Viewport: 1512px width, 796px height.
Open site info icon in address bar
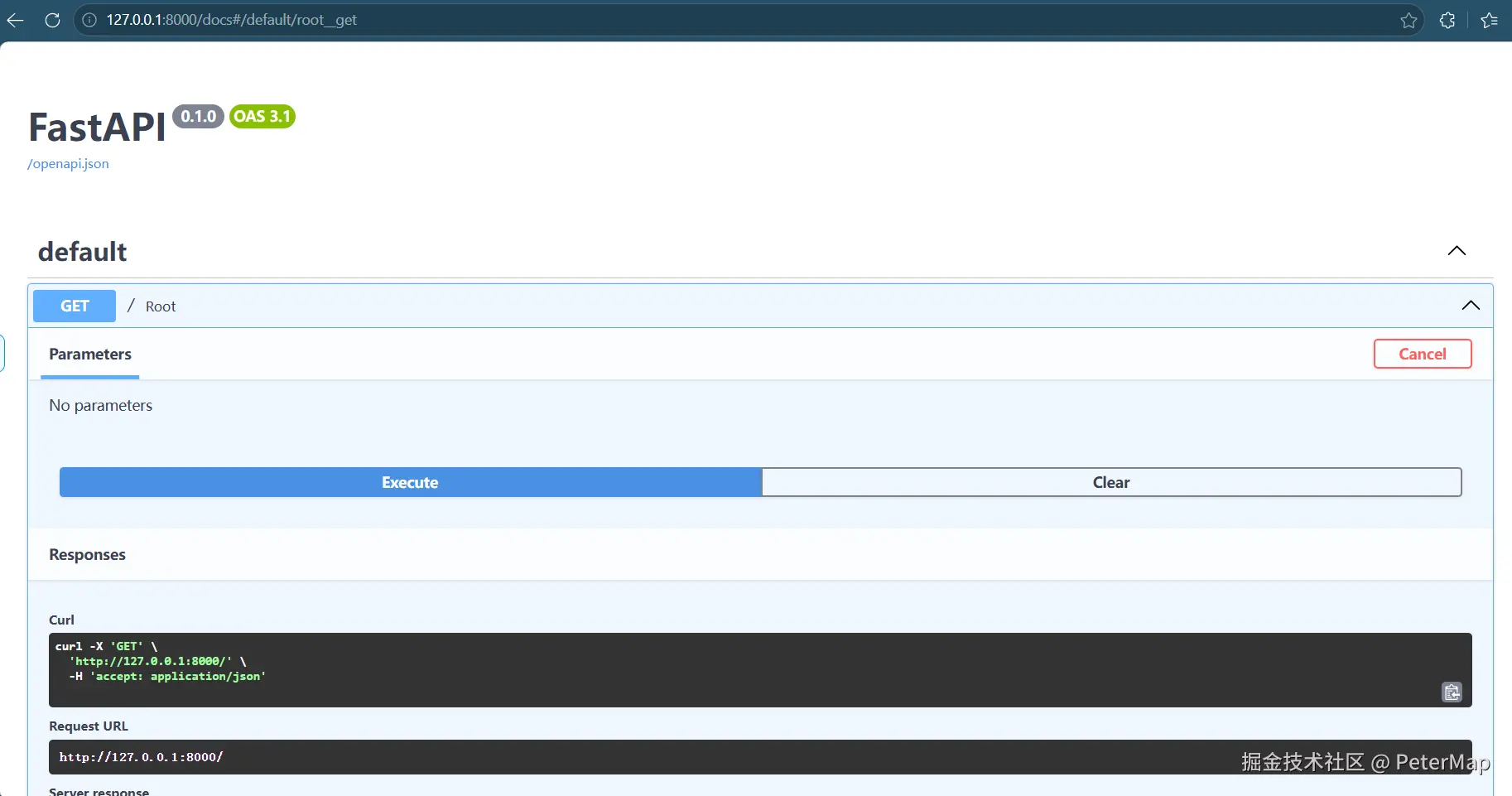[x=89, y=20]
